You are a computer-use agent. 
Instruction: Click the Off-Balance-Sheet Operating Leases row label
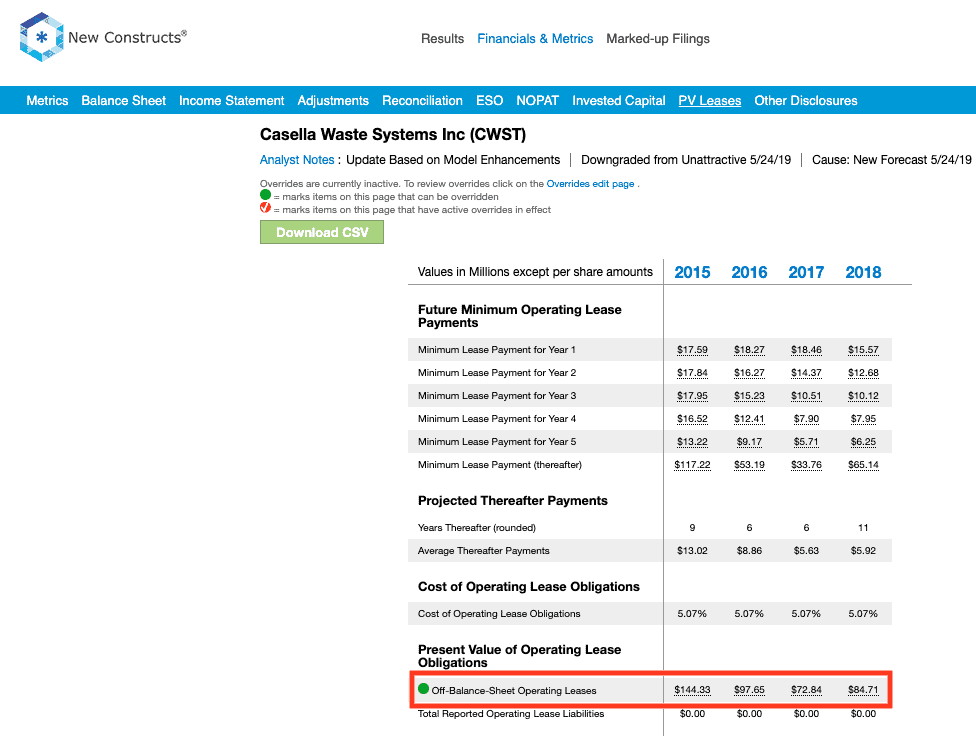point(514,691)
